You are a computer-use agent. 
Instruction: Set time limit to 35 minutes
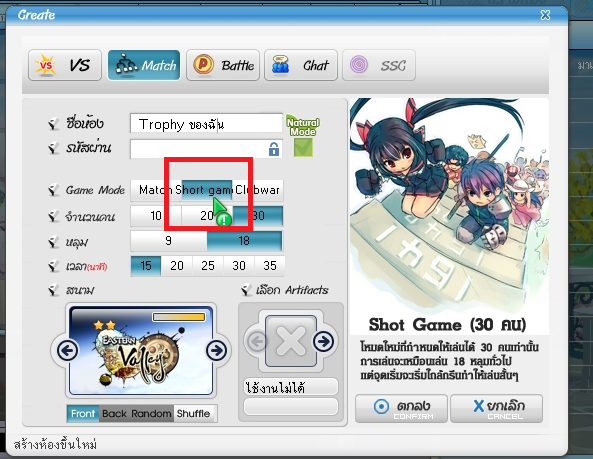270,266
